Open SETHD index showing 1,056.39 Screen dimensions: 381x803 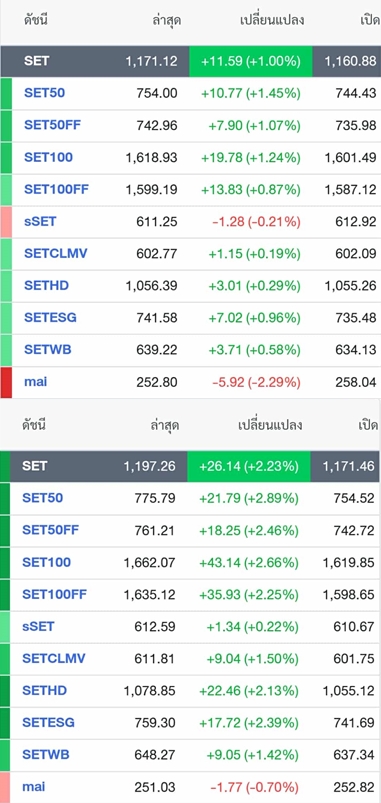[46, 285]
